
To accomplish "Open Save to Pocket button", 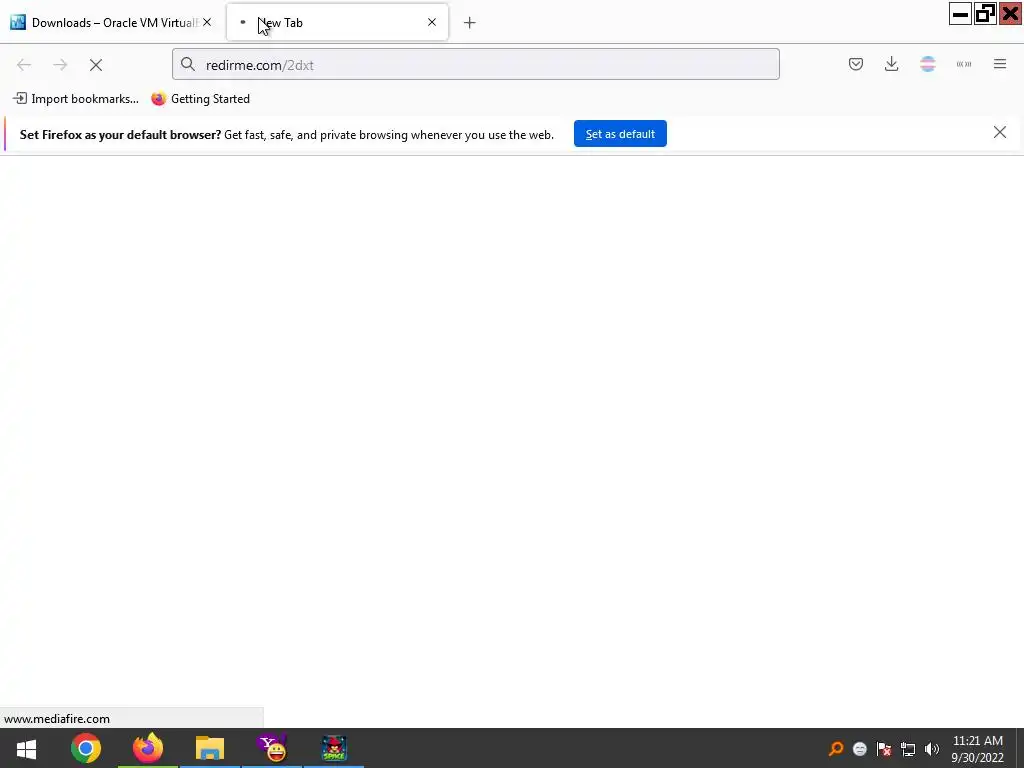I will [856, 64].
